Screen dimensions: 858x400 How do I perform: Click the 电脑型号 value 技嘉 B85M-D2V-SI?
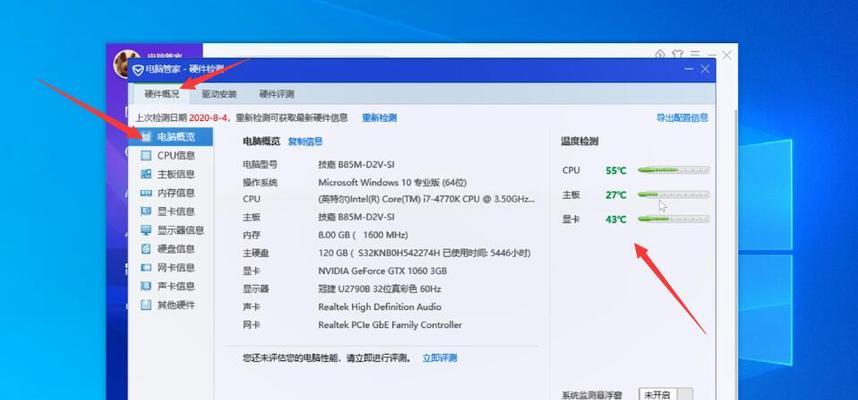pos(356,164)
